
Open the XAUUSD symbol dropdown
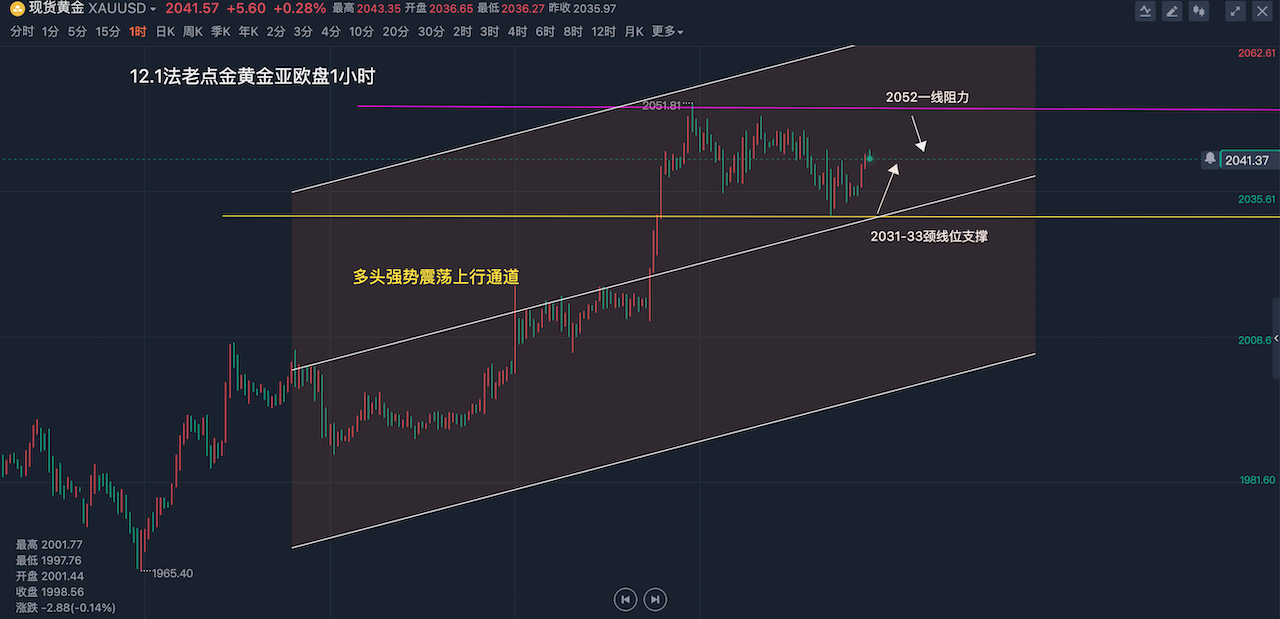tap(153, 9)
